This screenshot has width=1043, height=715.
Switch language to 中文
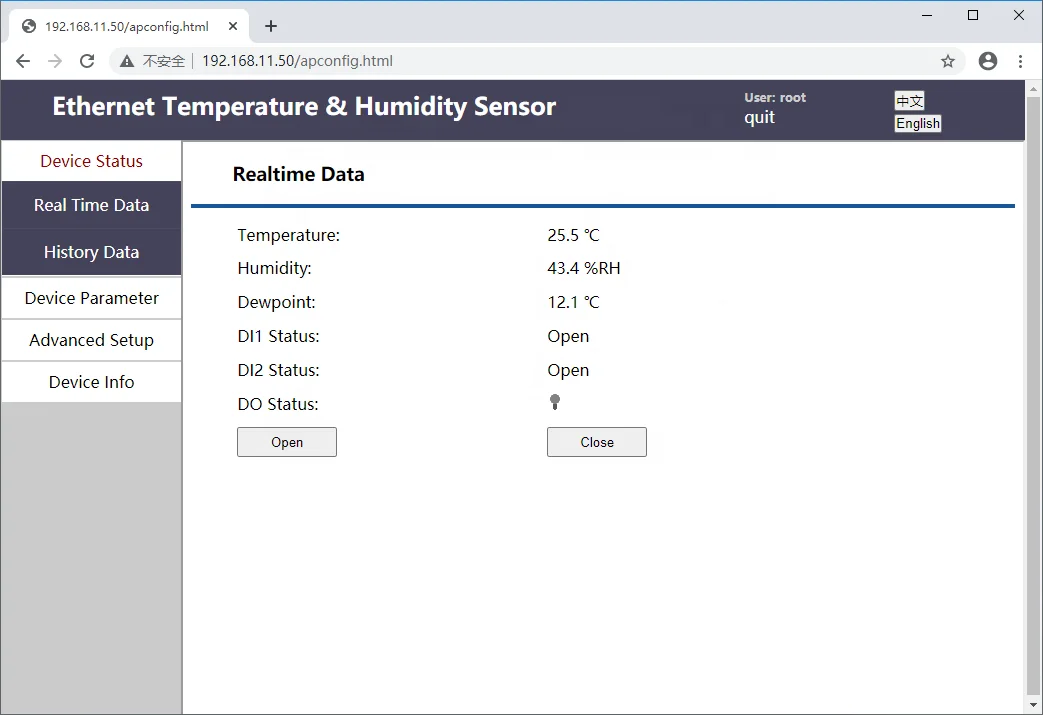click(x=909, y=100)
